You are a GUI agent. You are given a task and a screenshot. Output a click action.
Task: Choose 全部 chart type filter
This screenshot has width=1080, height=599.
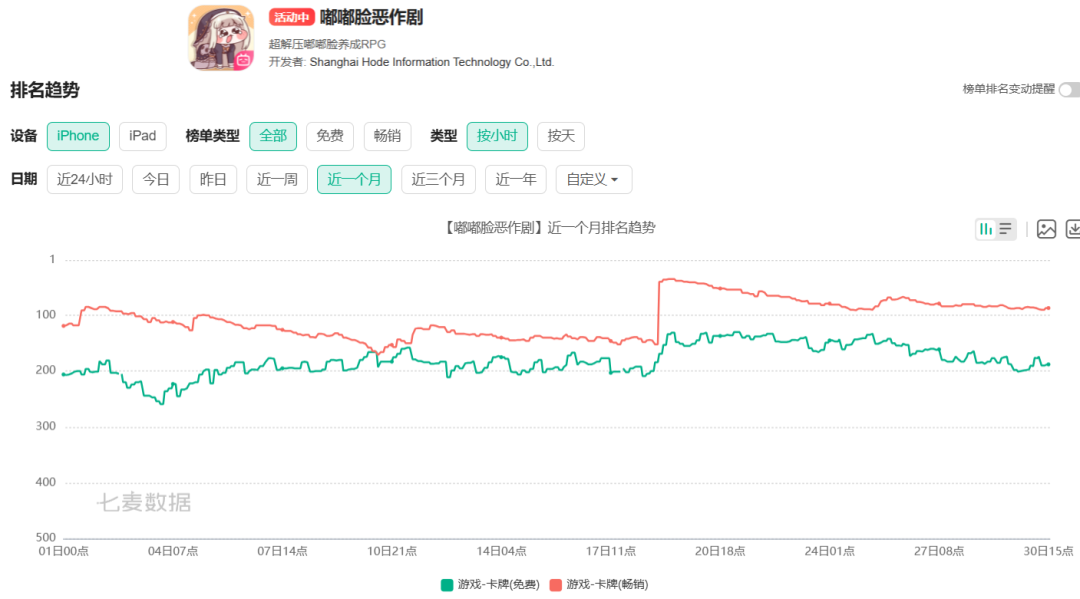coord(273,136)
